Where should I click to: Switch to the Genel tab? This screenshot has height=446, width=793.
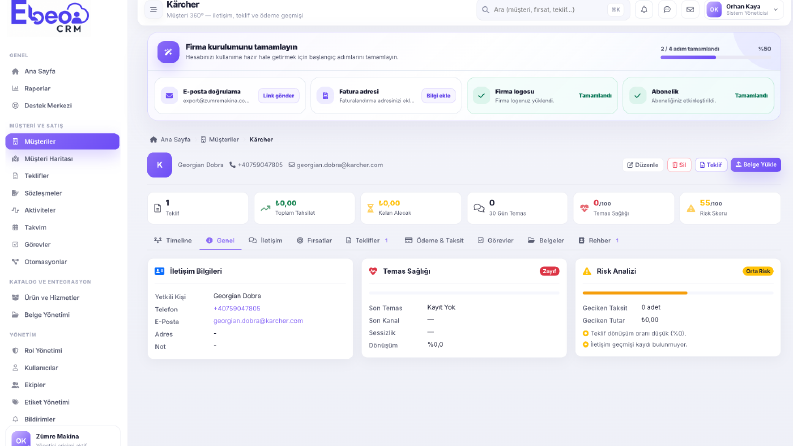pyautogui.click(x=220, y=241)
